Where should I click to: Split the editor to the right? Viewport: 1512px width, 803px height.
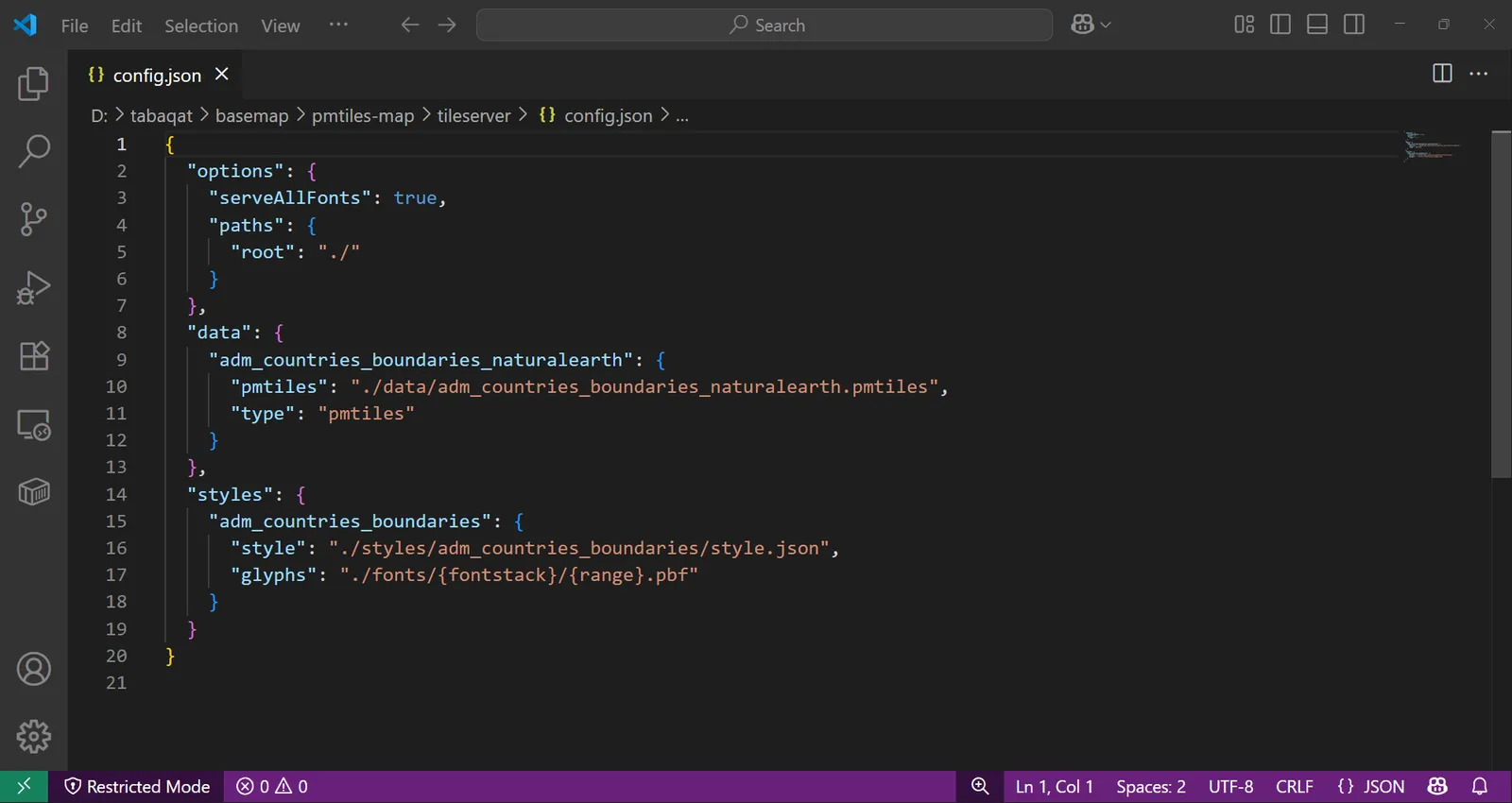pos(1442,74)
